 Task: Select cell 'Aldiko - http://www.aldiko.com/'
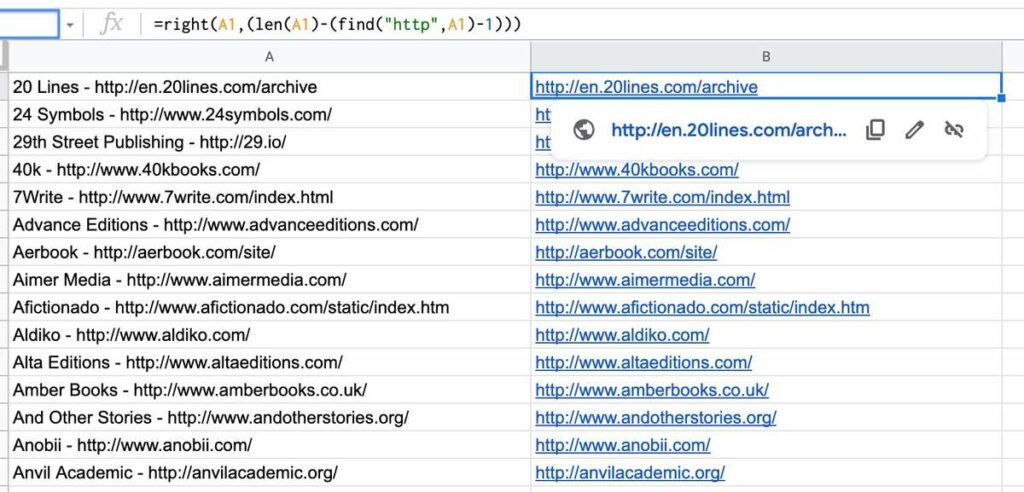click(x=269, y=335)
